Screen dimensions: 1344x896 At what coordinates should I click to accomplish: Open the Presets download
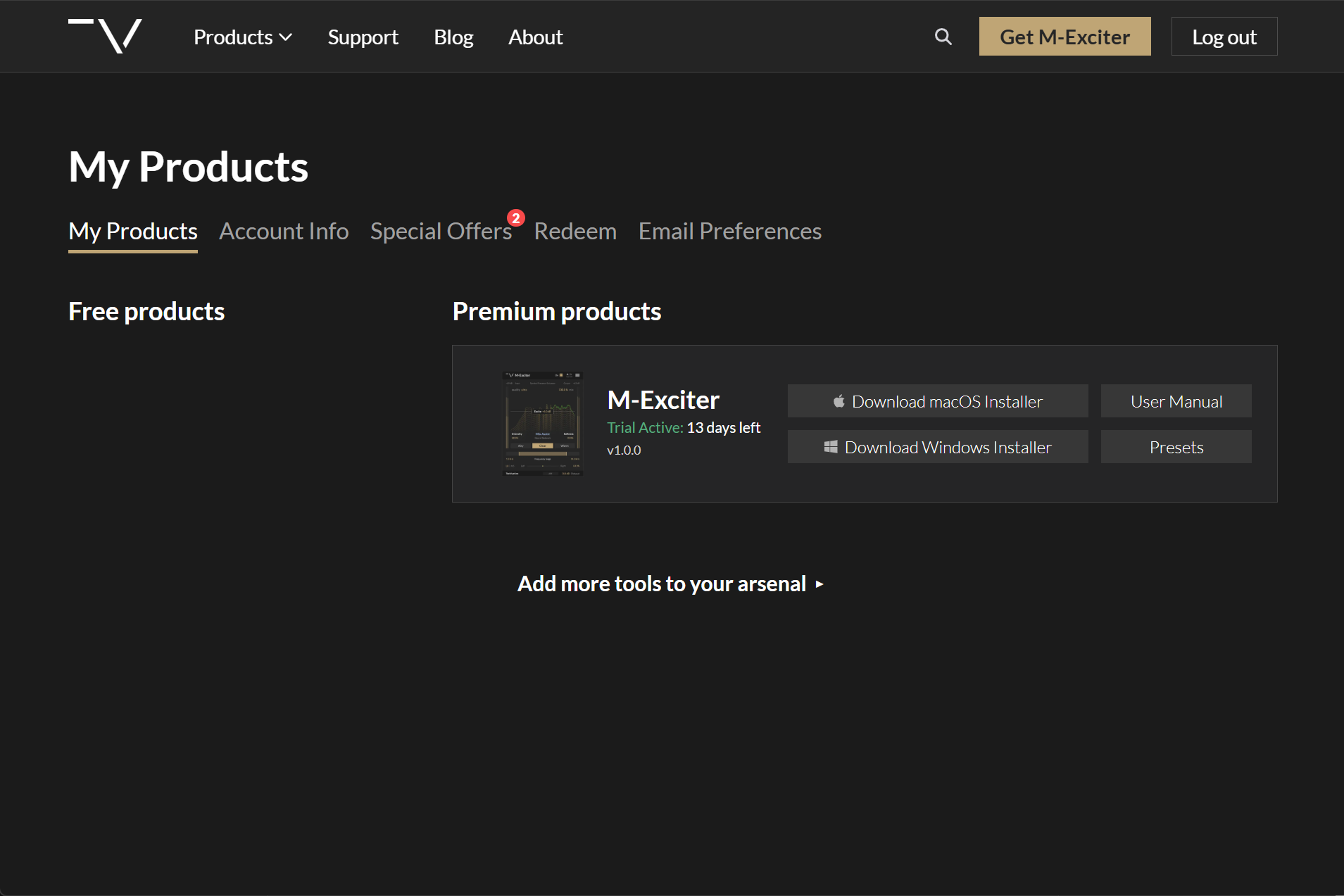coord(1176,447)
